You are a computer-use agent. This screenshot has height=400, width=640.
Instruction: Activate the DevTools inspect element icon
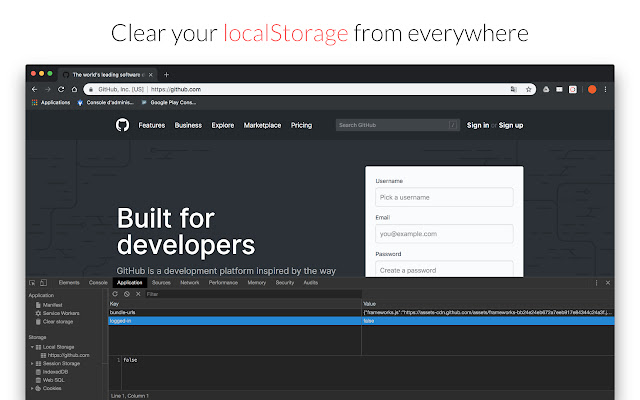(x=32, y=283)
